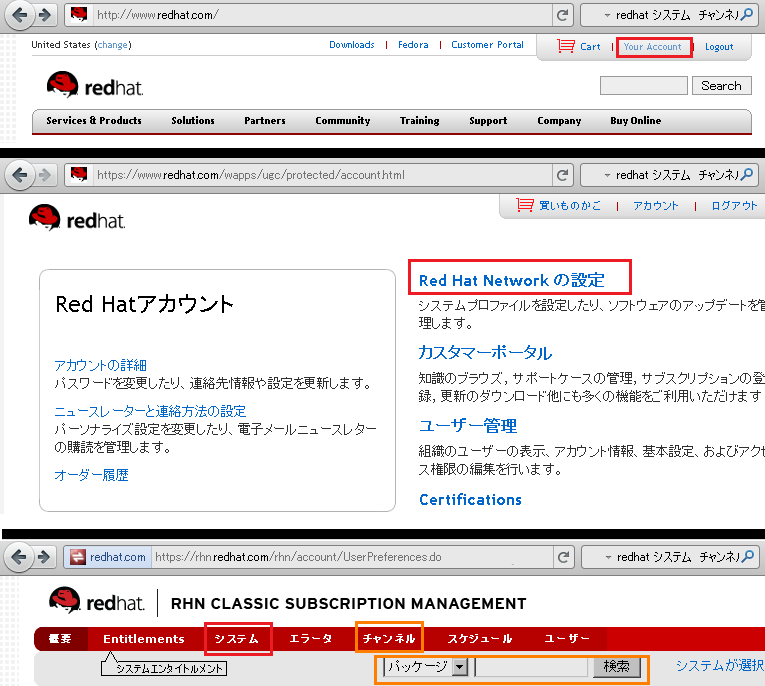This screenshot has width=765, height=686.
Task: Select the チャンネル tab
Action: tap(389, 639)
